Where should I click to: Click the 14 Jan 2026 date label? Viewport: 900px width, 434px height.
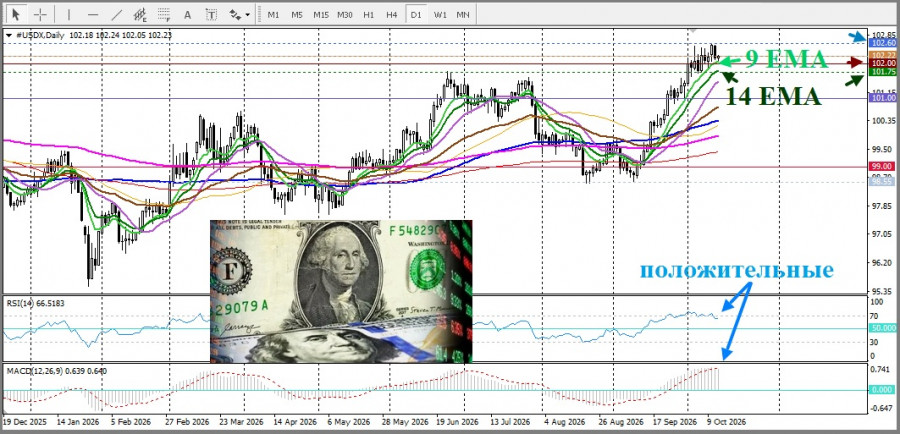pyautogui.click(x=77, y=421)
